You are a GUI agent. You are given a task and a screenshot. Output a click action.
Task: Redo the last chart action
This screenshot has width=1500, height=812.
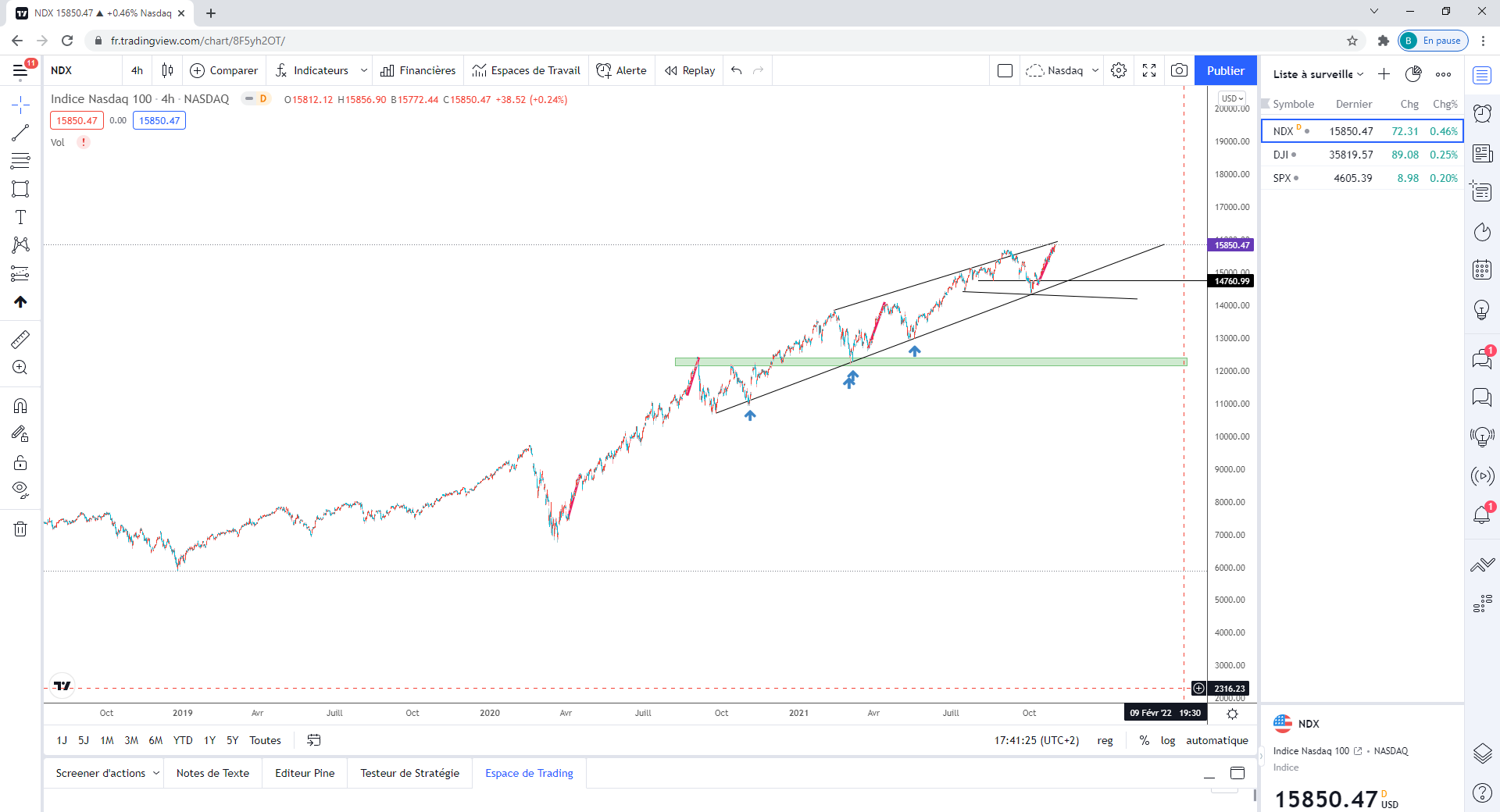tap(758, 71)
